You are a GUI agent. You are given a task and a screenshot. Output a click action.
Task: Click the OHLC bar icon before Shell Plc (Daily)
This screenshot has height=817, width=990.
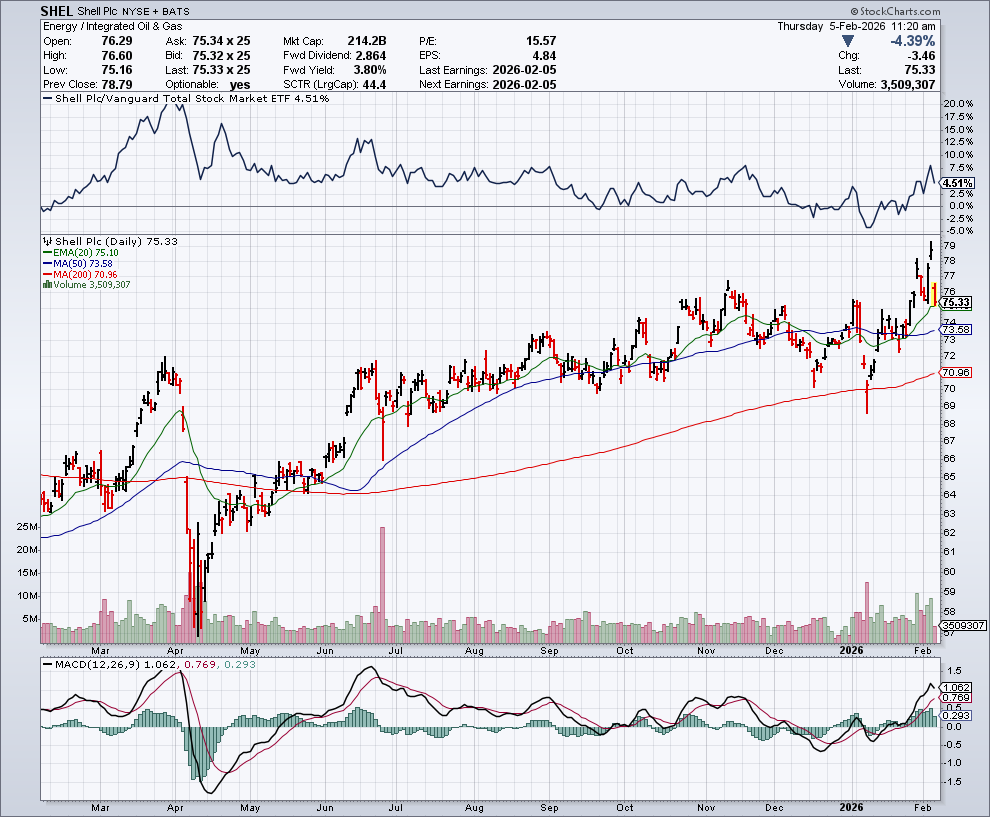[45, 241]
